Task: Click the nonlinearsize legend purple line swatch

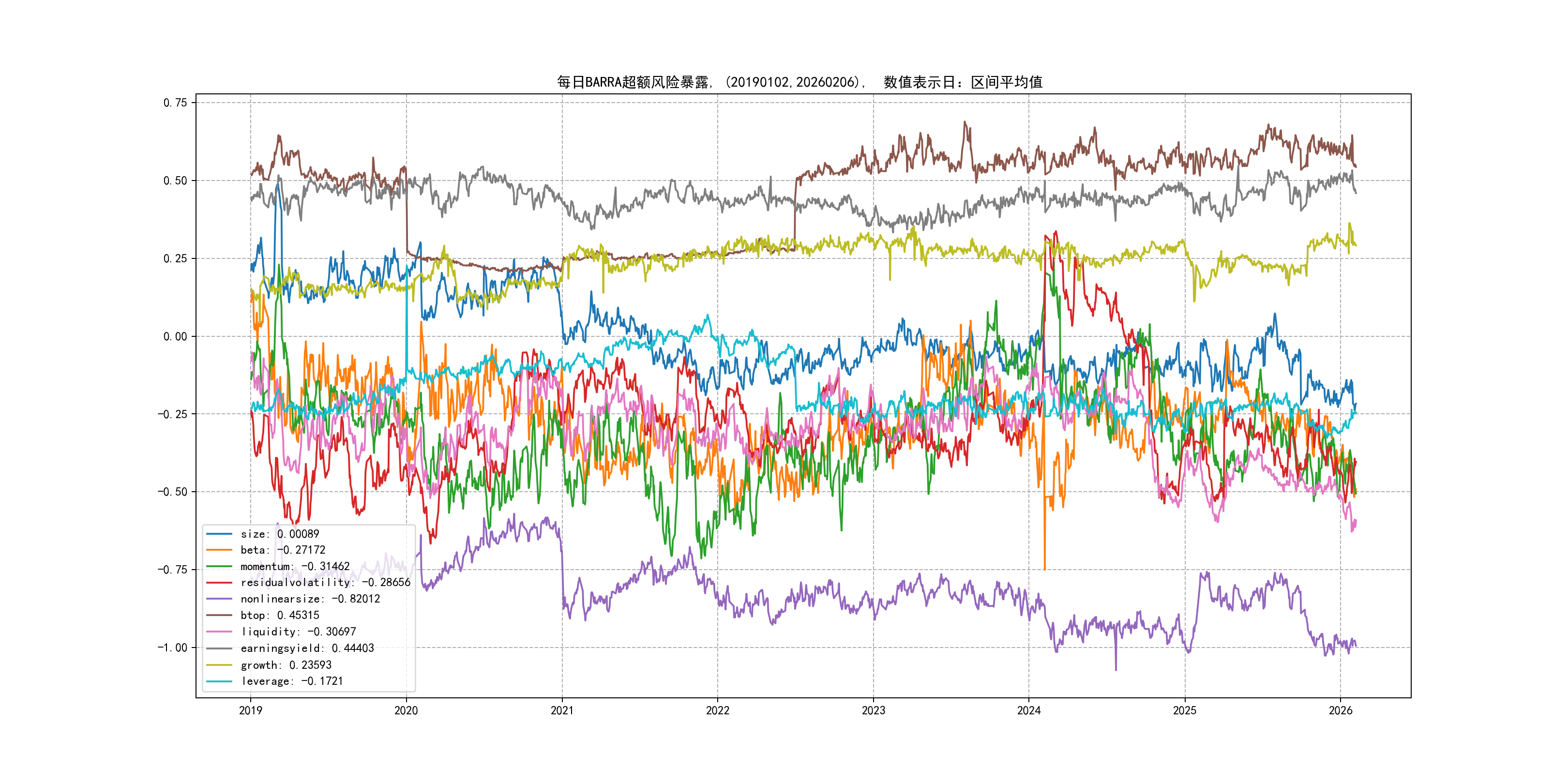Action: [219, 599]
